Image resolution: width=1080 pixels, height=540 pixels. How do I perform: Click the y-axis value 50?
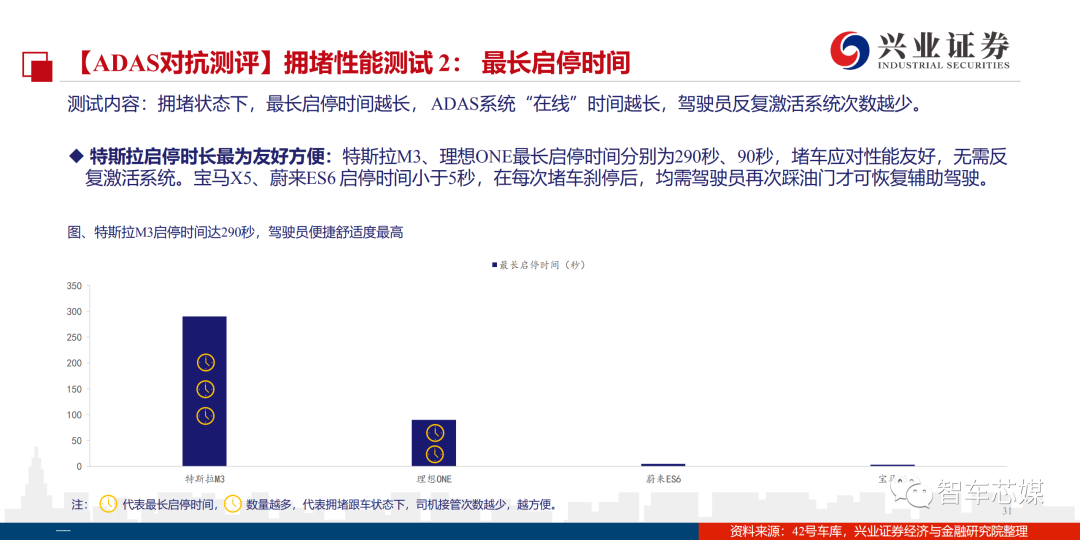click(x=76, y=441)
